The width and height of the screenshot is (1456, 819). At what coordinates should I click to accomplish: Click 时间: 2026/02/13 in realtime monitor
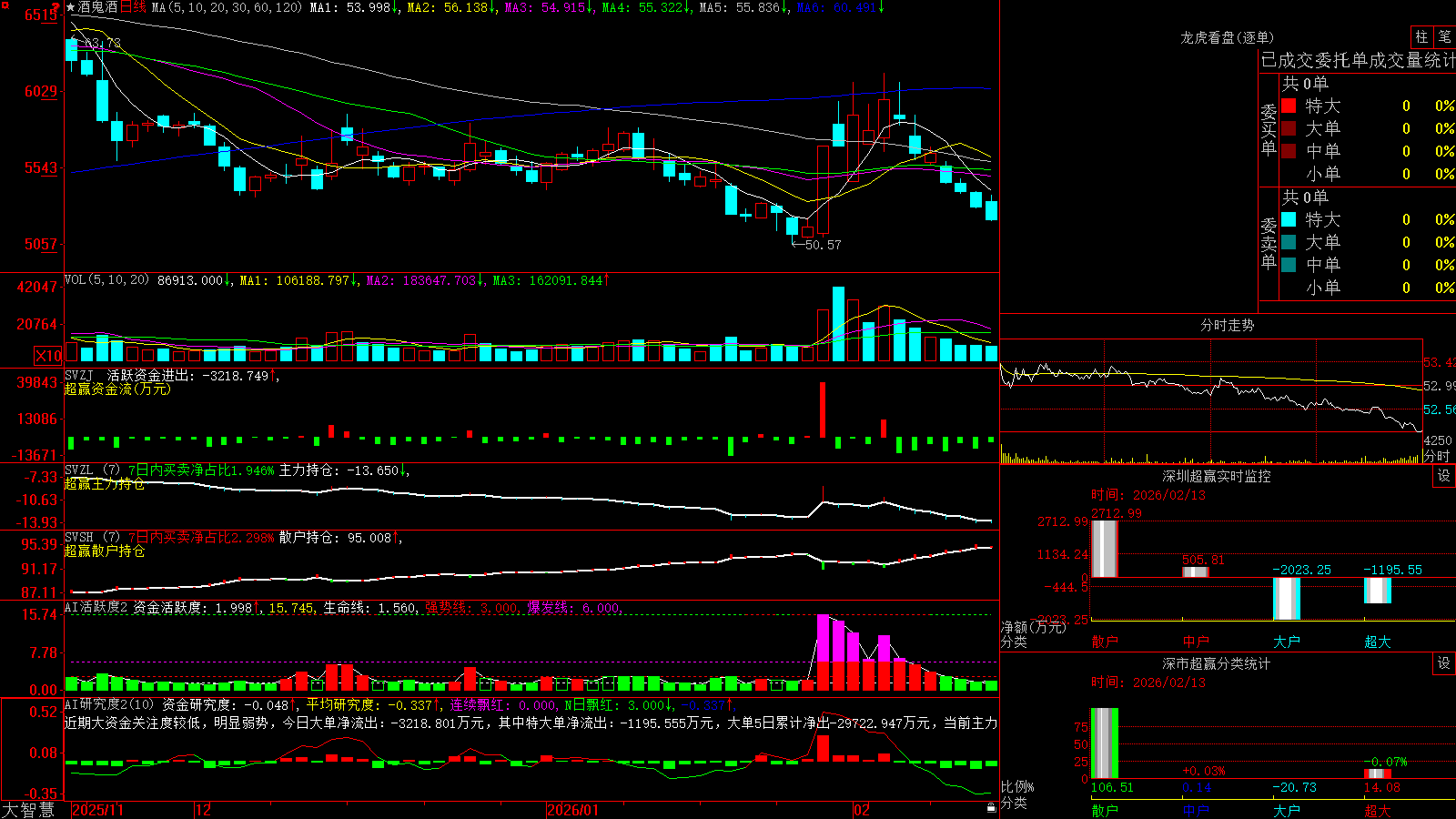(1148, 495)
